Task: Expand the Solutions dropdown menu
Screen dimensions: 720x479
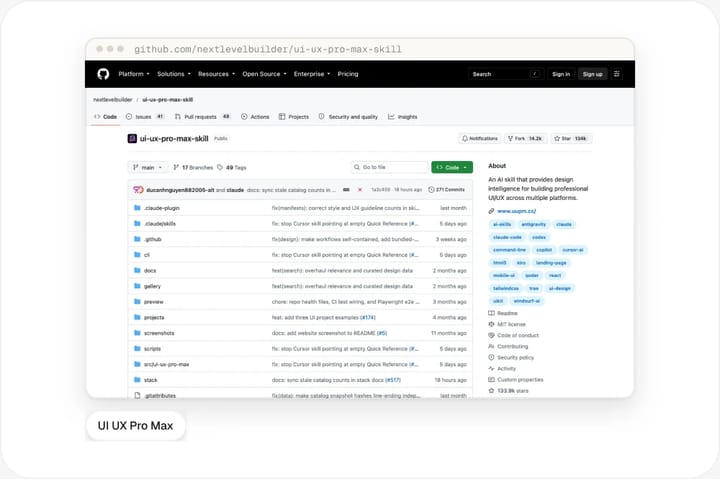Action: [174, 74]
